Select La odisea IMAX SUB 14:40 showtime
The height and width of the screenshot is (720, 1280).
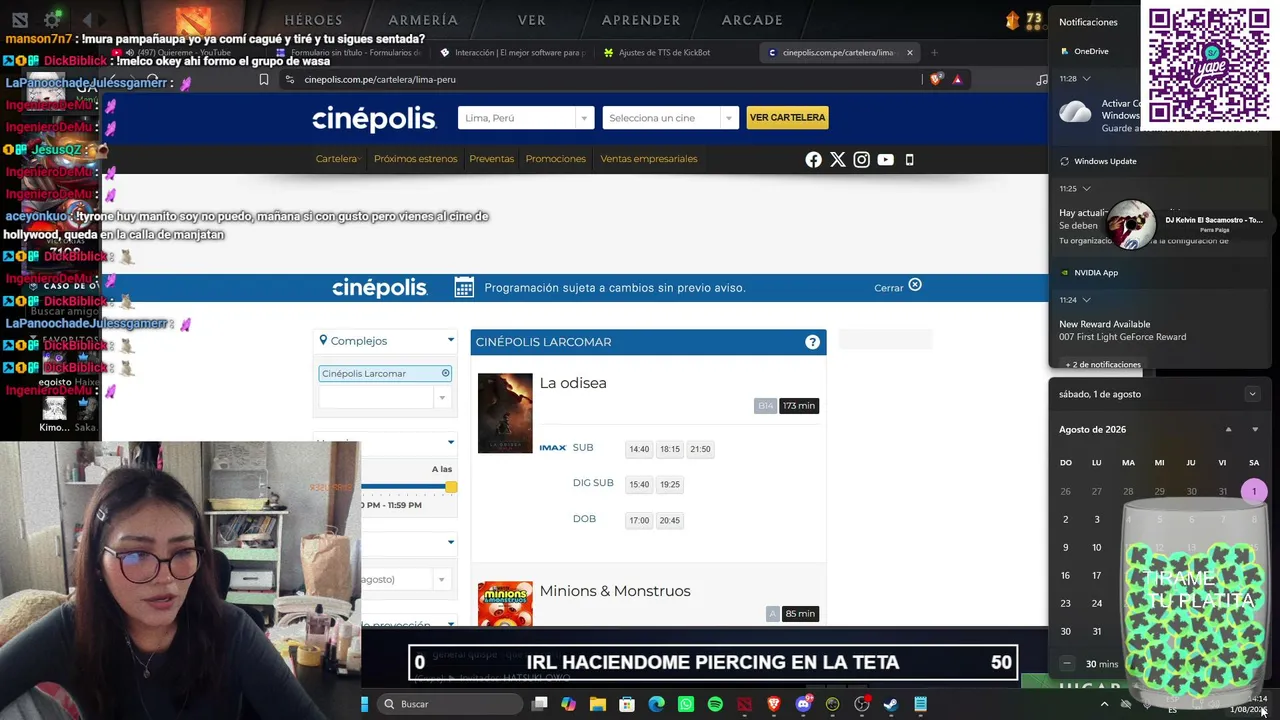pos(639,449)
